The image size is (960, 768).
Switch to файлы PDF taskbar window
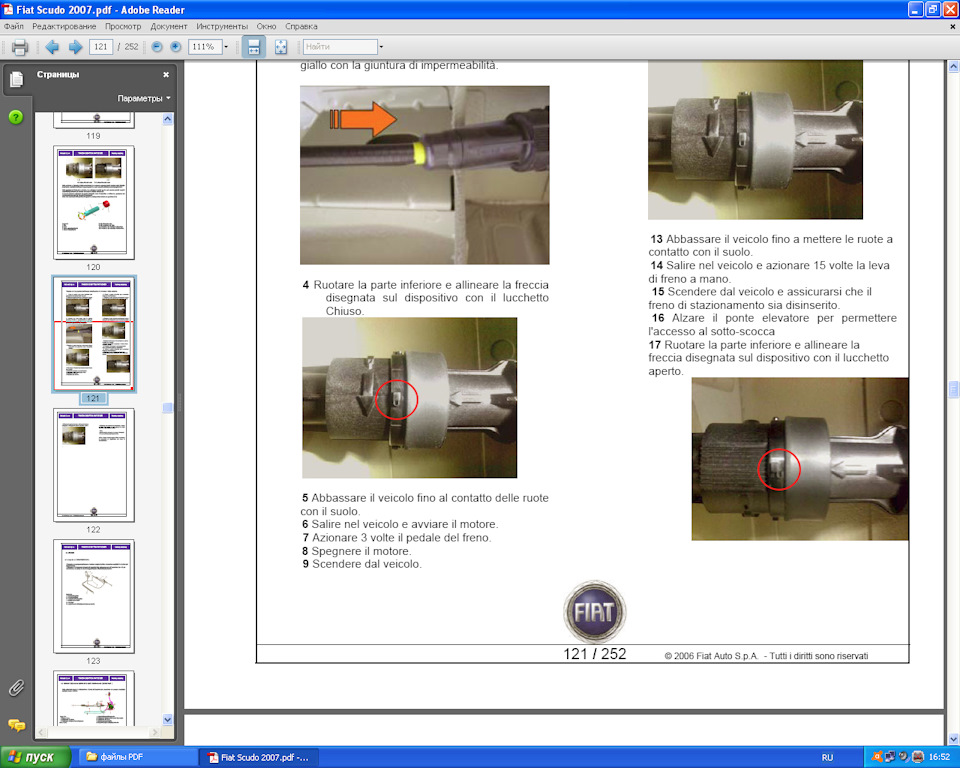[135, 757]
